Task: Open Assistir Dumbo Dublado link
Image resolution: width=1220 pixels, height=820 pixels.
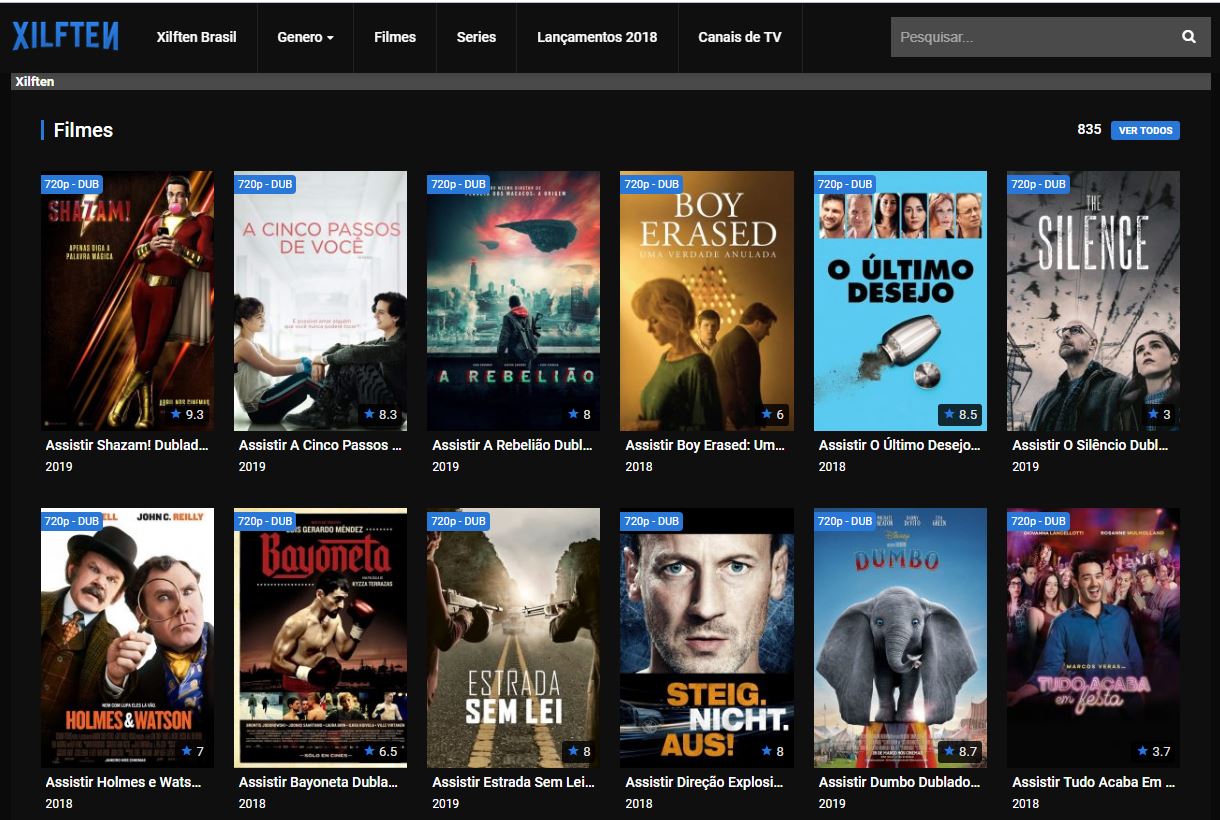Action: tap(898, 781)
